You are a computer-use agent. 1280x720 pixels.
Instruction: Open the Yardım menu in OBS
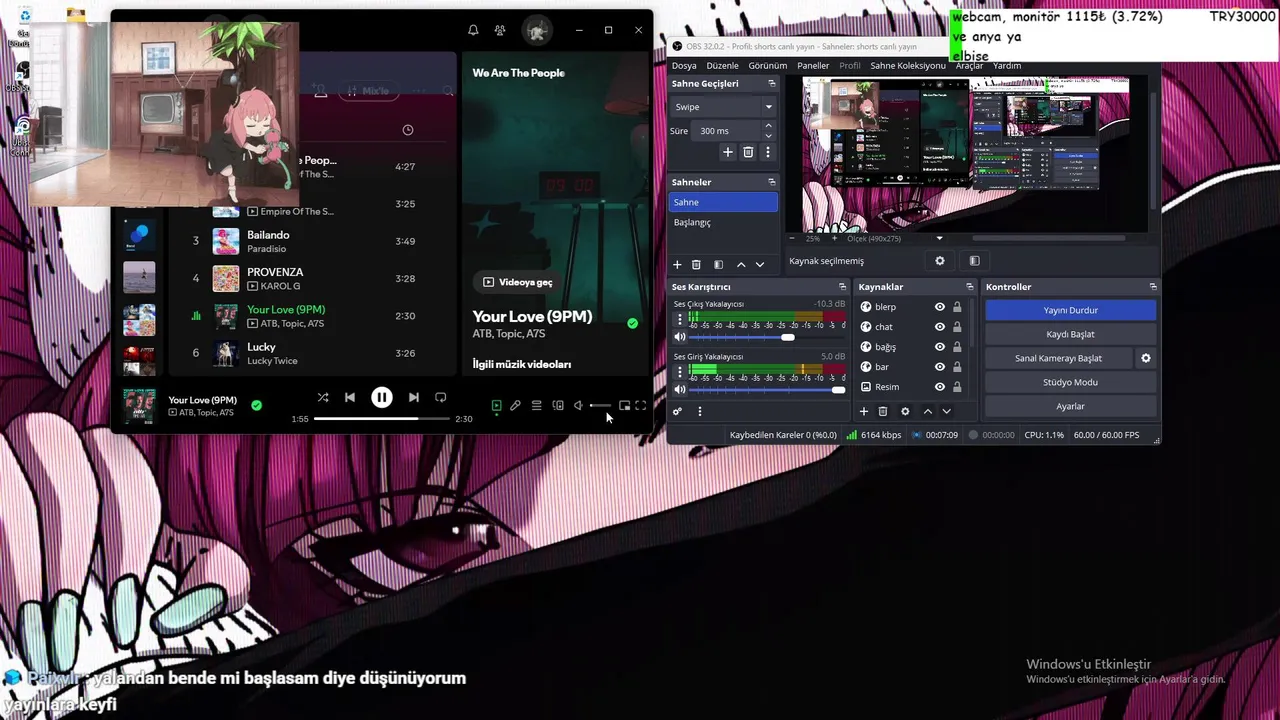click(x=1007, y=65)
